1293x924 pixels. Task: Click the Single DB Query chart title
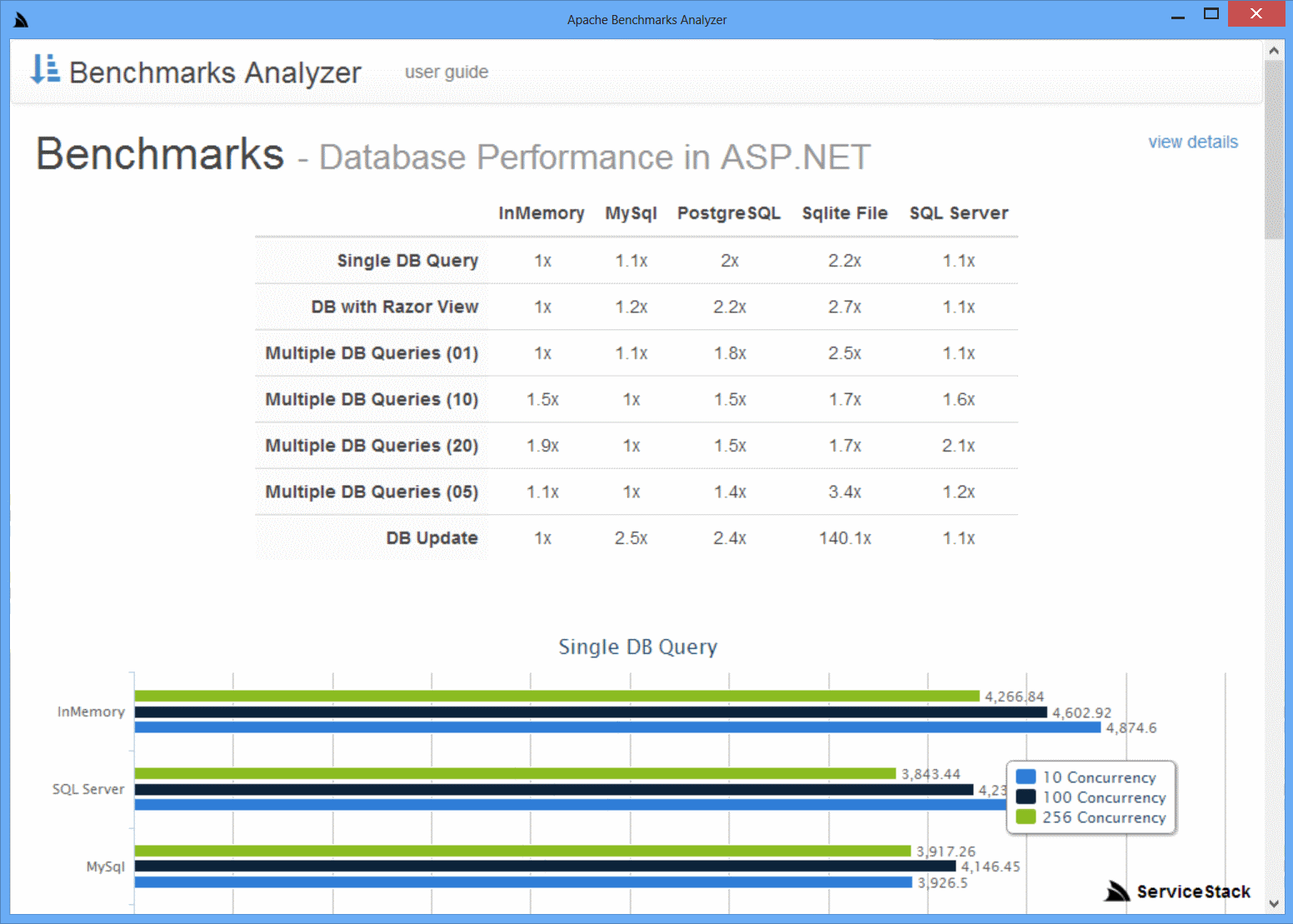(x=637, y=647)
